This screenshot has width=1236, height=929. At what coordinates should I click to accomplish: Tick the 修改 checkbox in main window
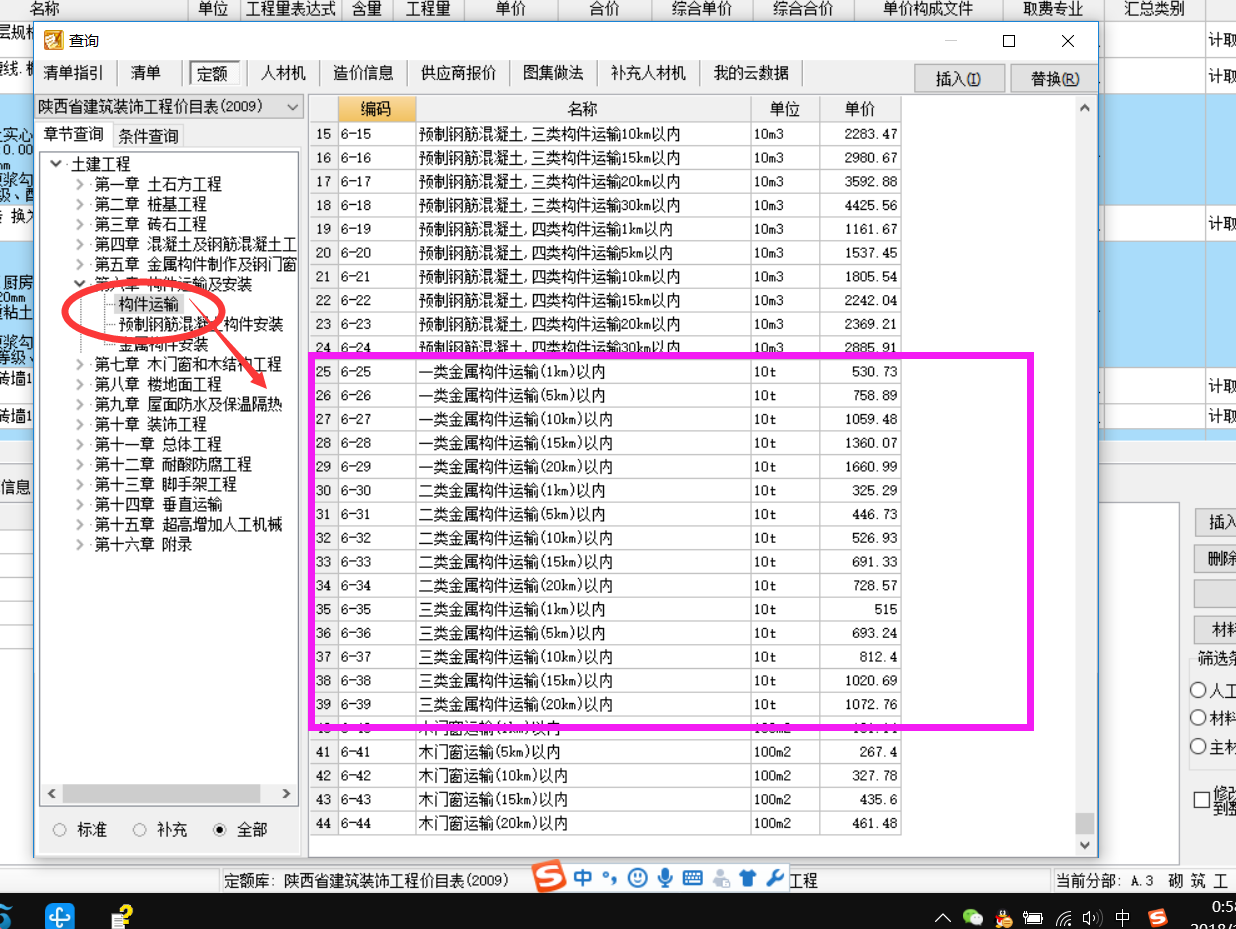click(x=1201, y=799)
